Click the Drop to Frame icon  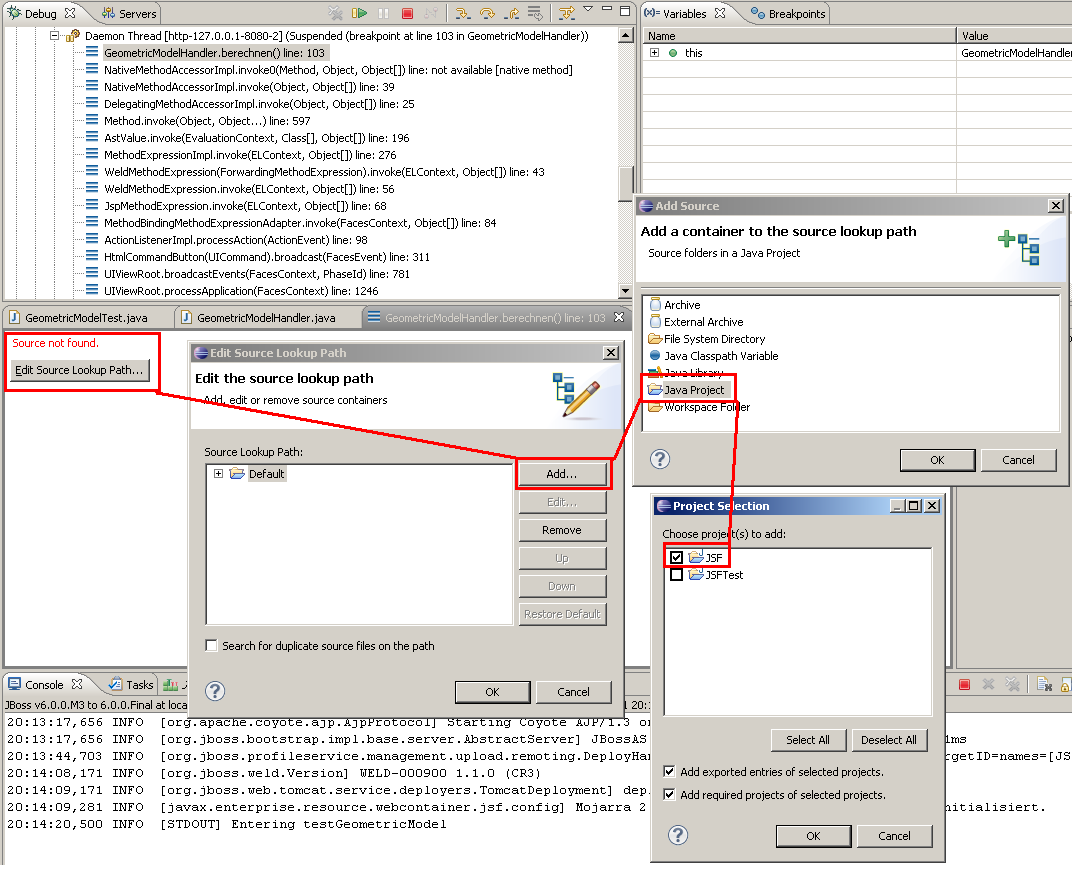coord(535,13)
